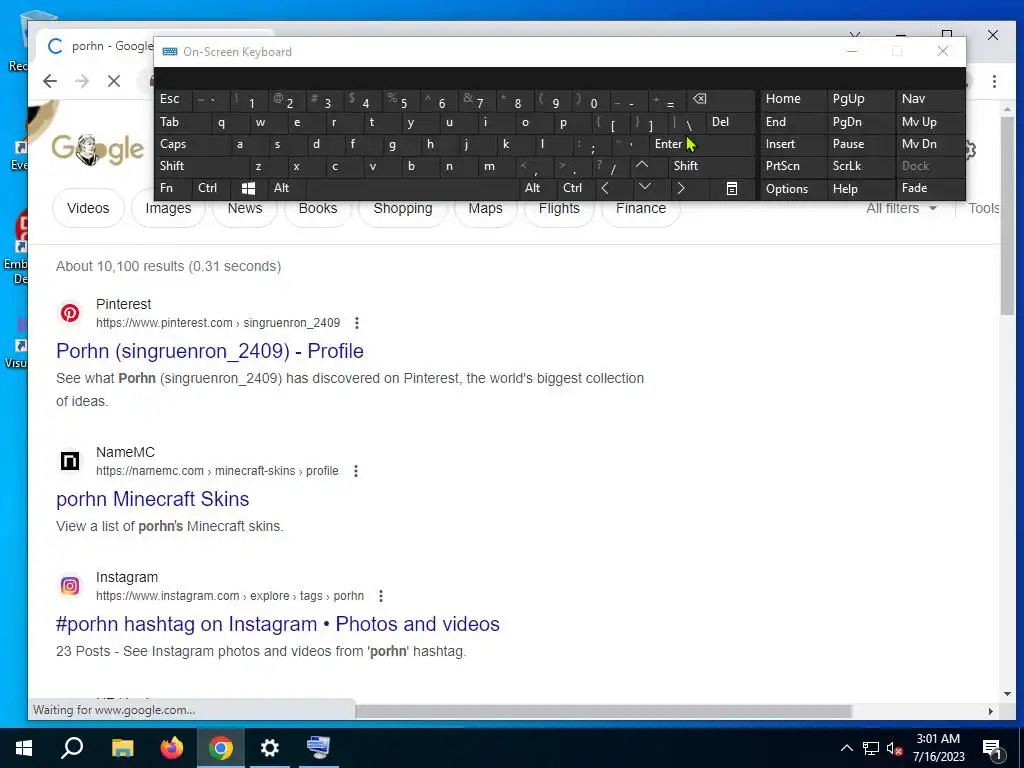Open Settings from taskbar
1024x768 pixels.
[x=270, y=748]
